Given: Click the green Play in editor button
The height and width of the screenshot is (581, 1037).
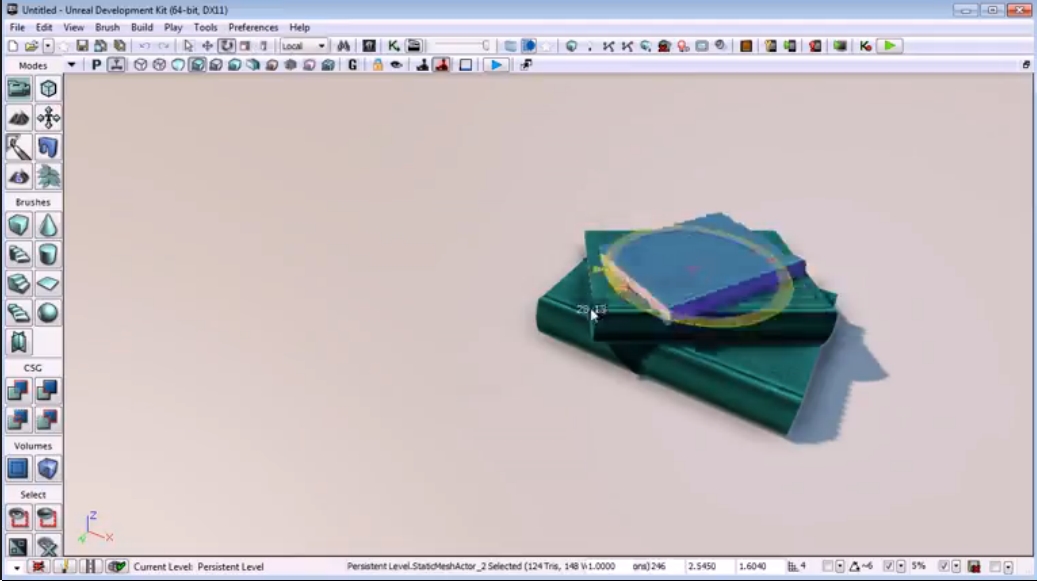Looking at the screenshot, I should (890, 46).
